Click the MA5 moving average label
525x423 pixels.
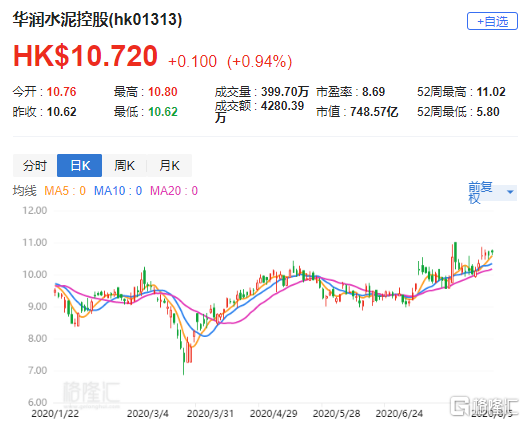coord(65,191)
